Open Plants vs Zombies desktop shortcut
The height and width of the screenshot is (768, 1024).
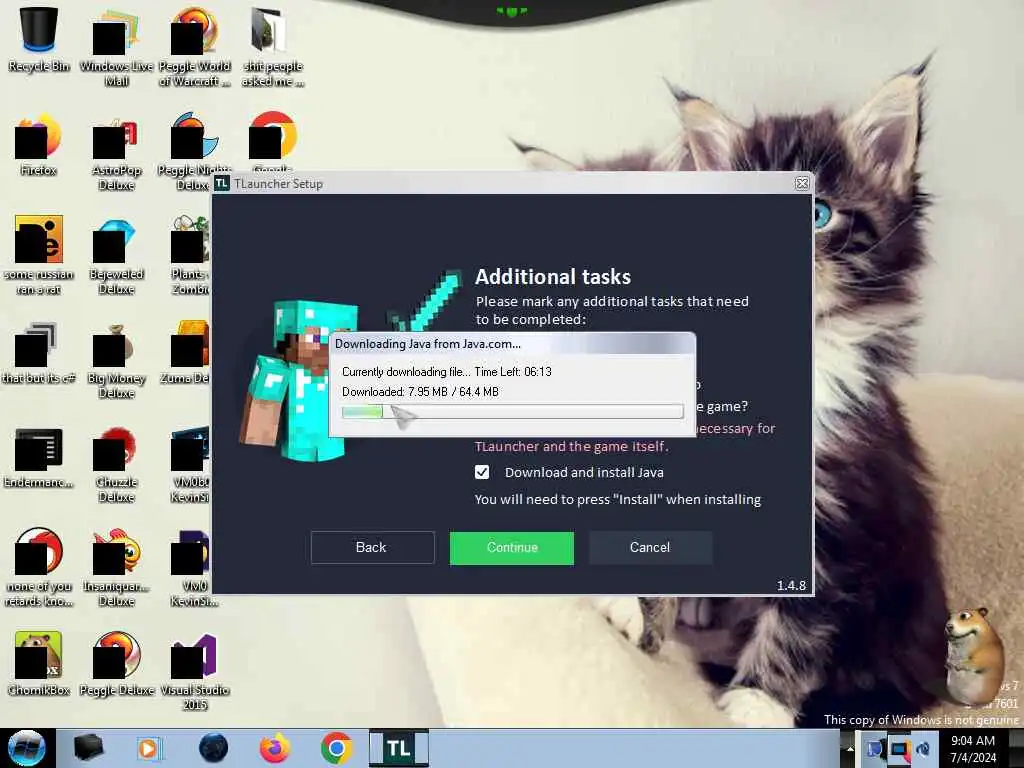click(190, 256)
